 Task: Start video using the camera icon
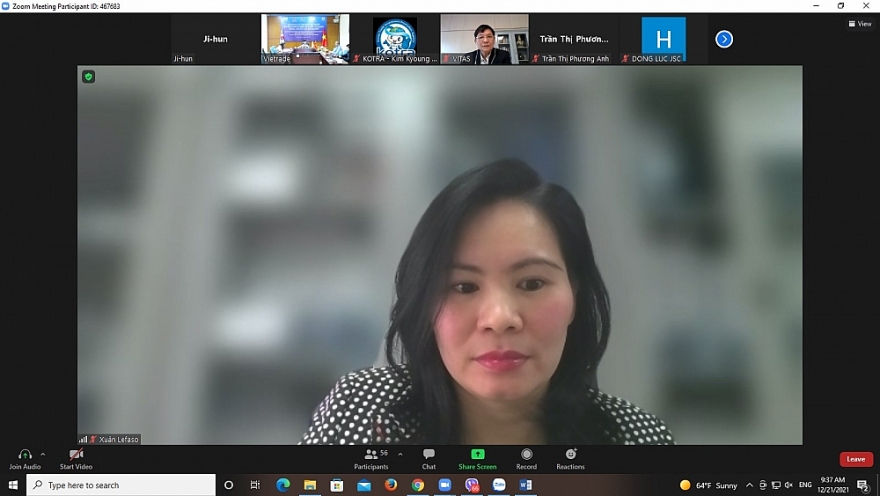(76, 454)
